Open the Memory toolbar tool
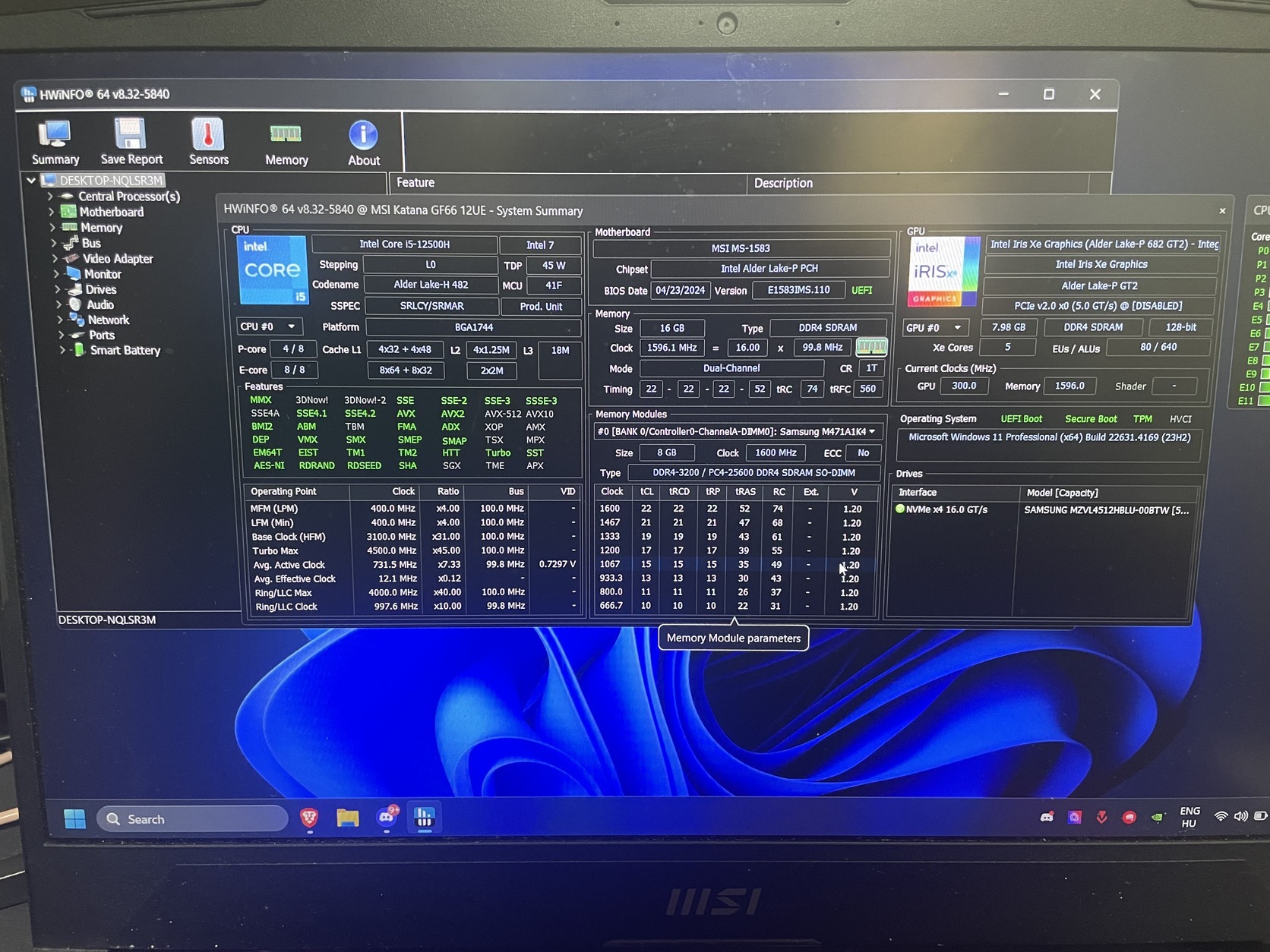Viewport: 1270px width, 952px height. tap(286, 143)
